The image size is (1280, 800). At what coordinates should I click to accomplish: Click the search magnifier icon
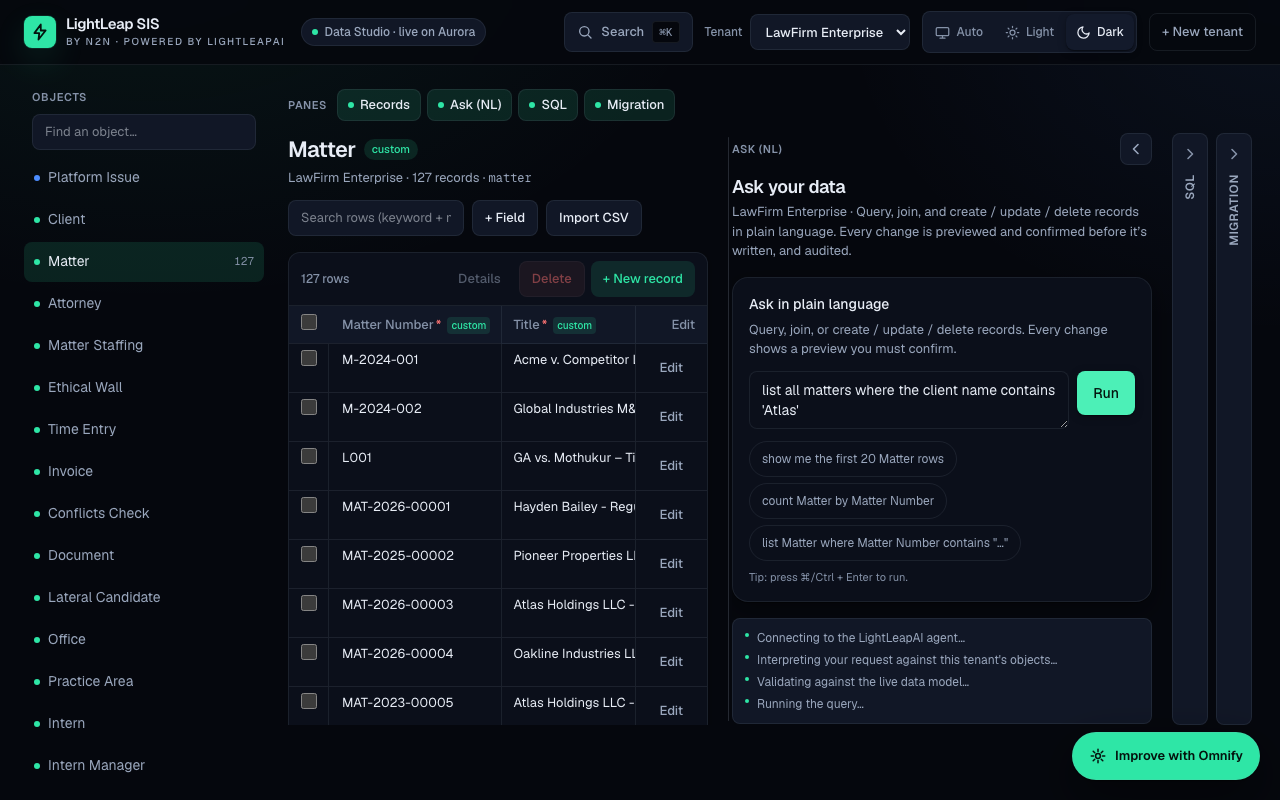(585, 32)
